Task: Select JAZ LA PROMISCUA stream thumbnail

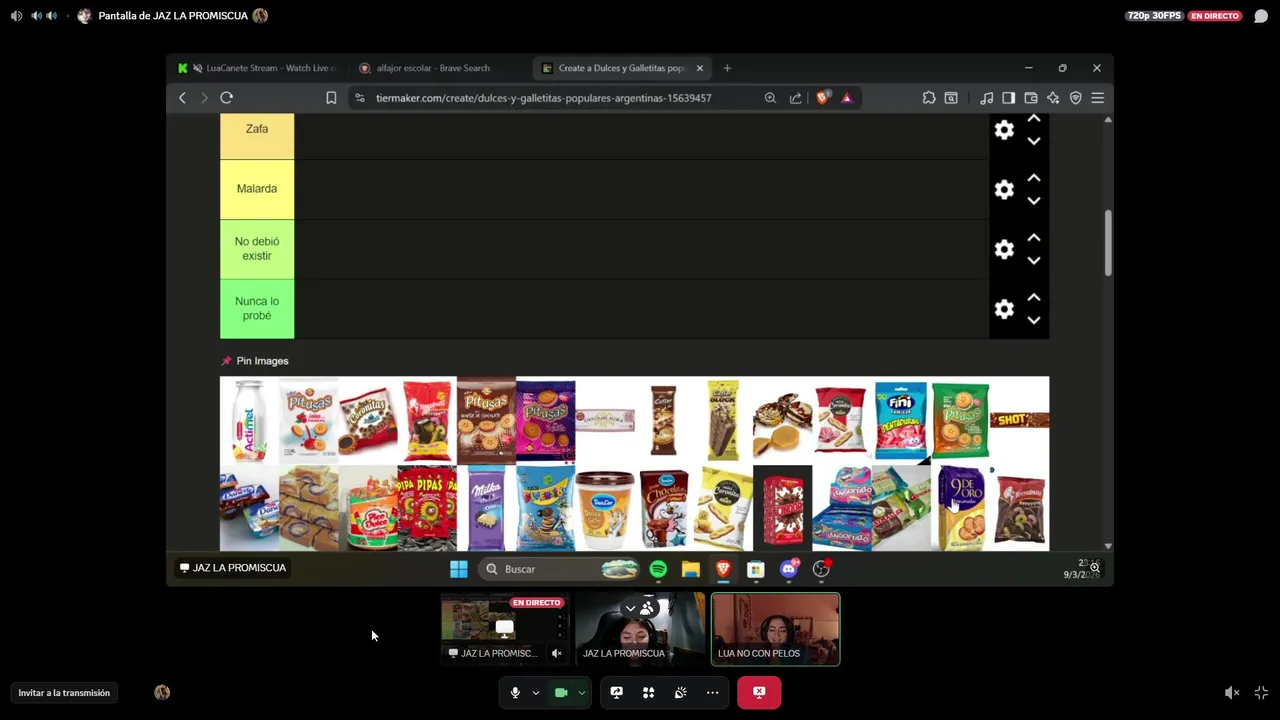Action: click(504, 629)
